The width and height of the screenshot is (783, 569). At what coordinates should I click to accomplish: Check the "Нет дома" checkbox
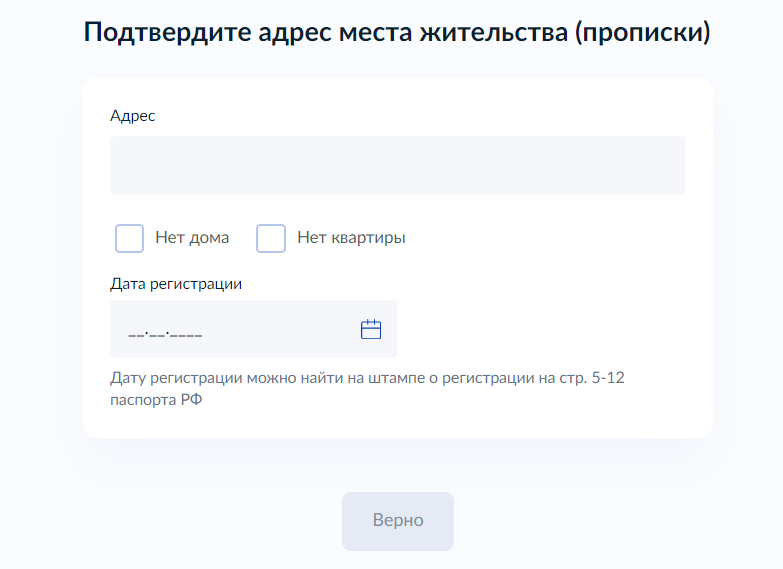click(129, 238)
